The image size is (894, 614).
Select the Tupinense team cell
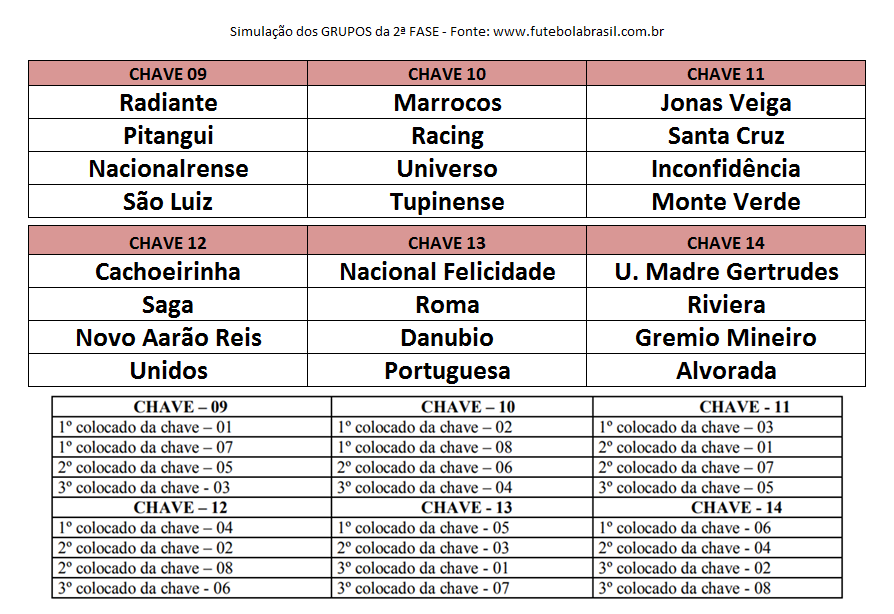447,201
